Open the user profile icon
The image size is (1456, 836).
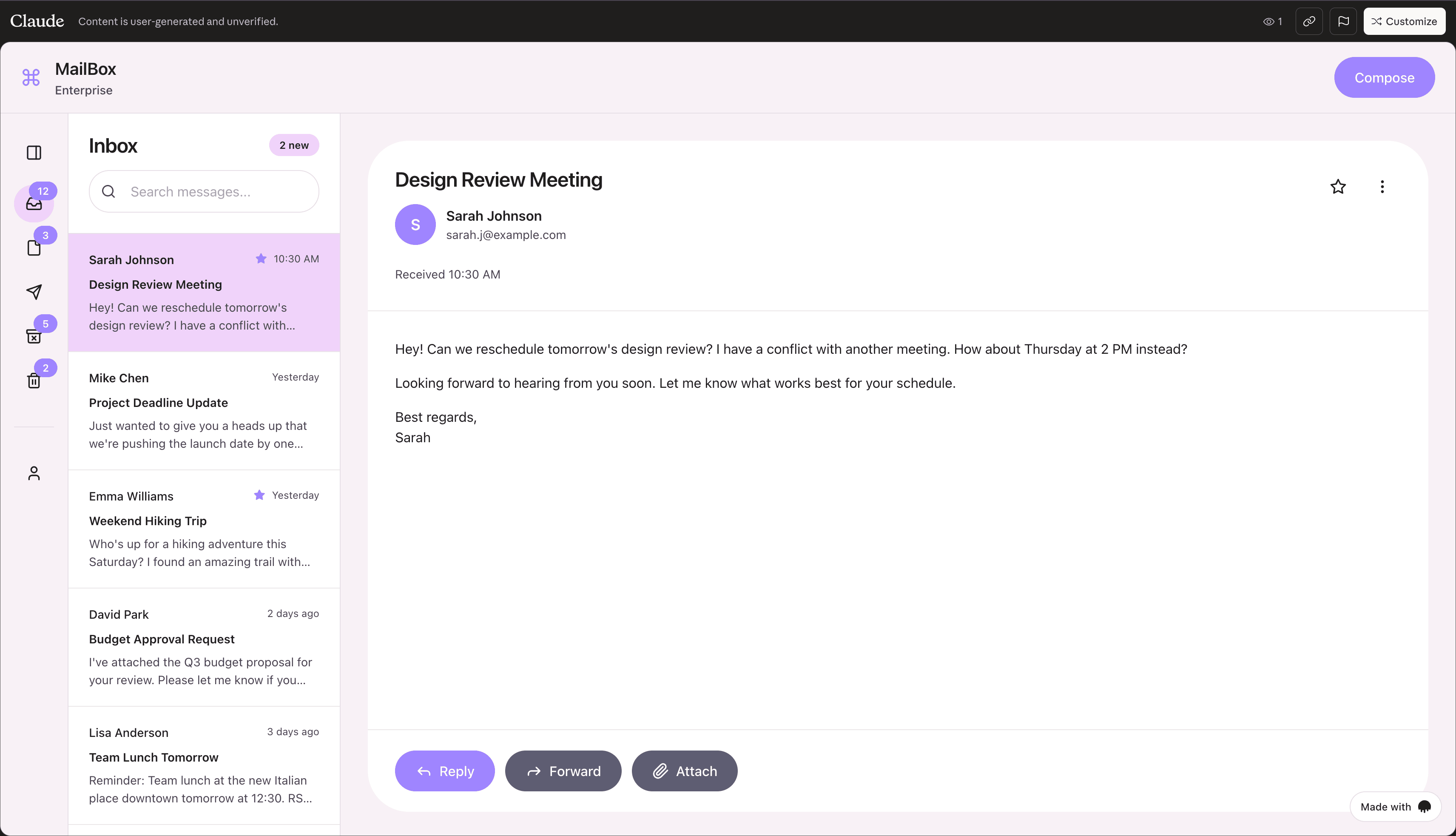coord(34,473)
